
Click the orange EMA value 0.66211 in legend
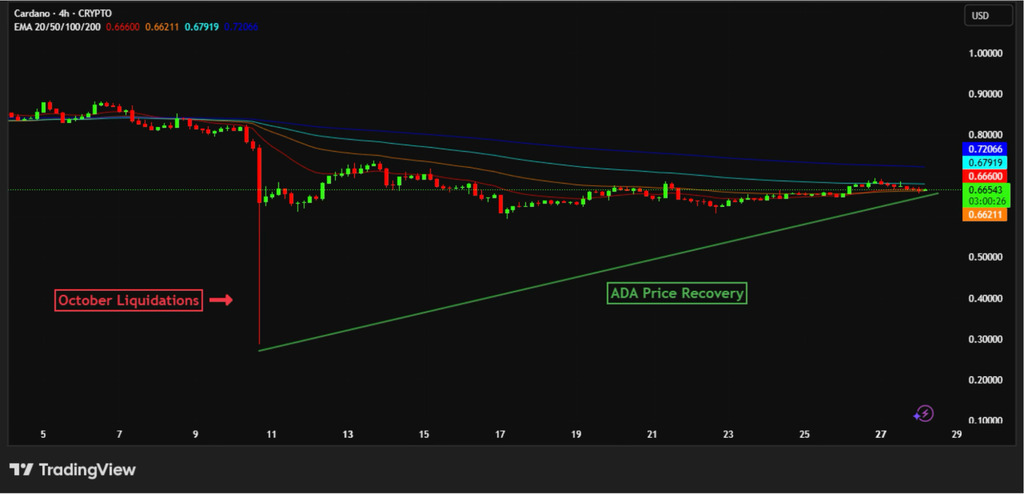pos(160,27)
